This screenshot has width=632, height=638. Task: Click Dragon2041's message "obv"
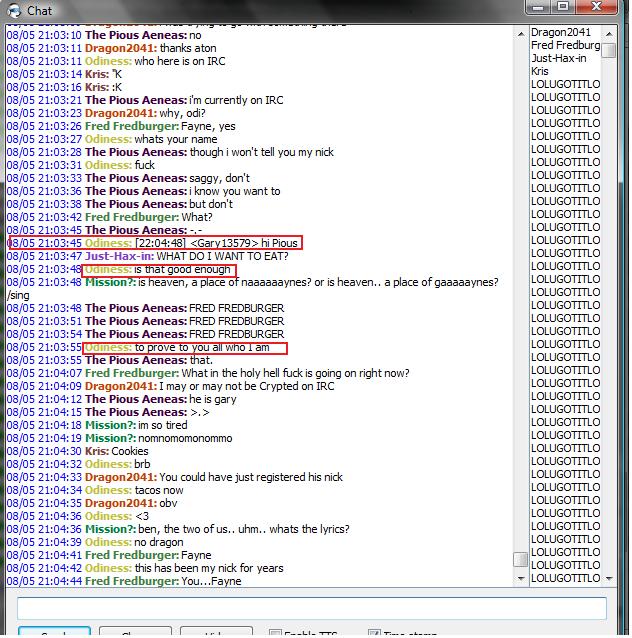tap(168, 503)
